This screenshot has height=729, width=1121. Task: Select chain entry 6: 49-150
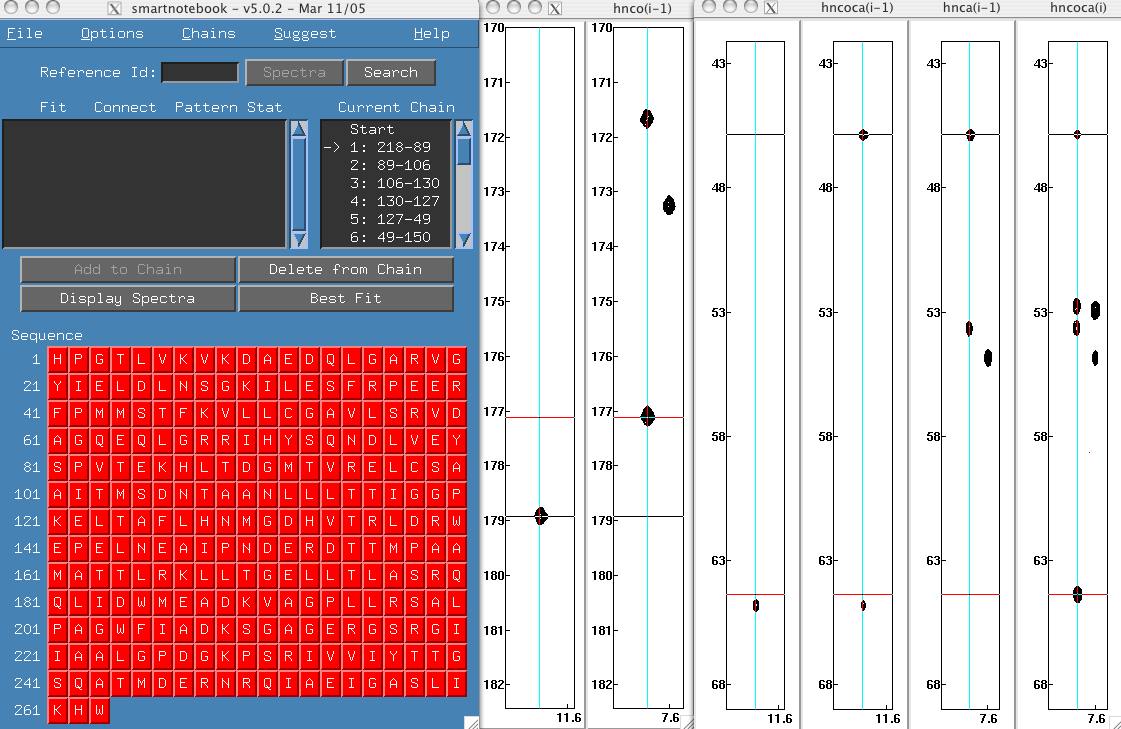click(390, 237)
